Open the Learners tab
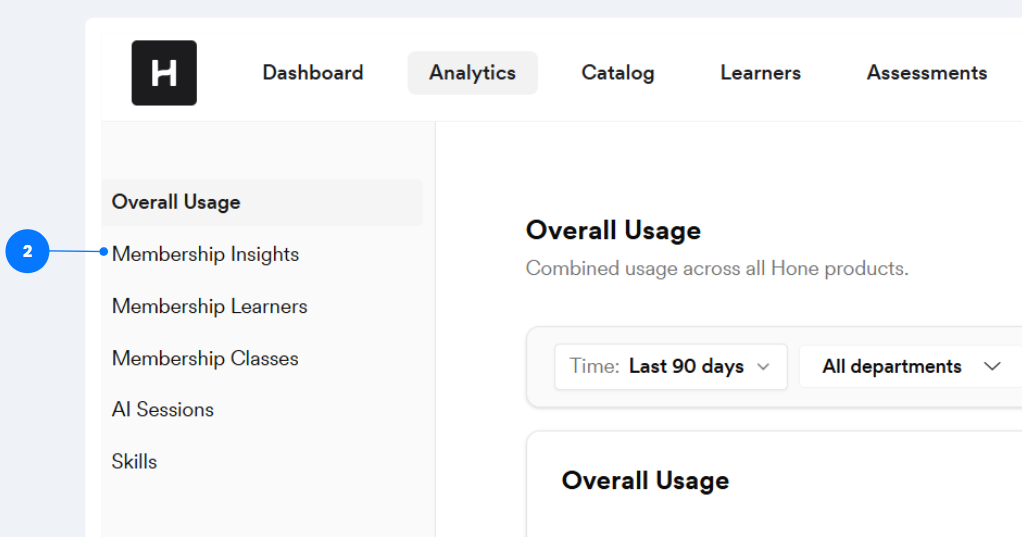Image resolution: width=1022 pixels, height=537 pixels. pyautogui.click(x=761, y=73)
